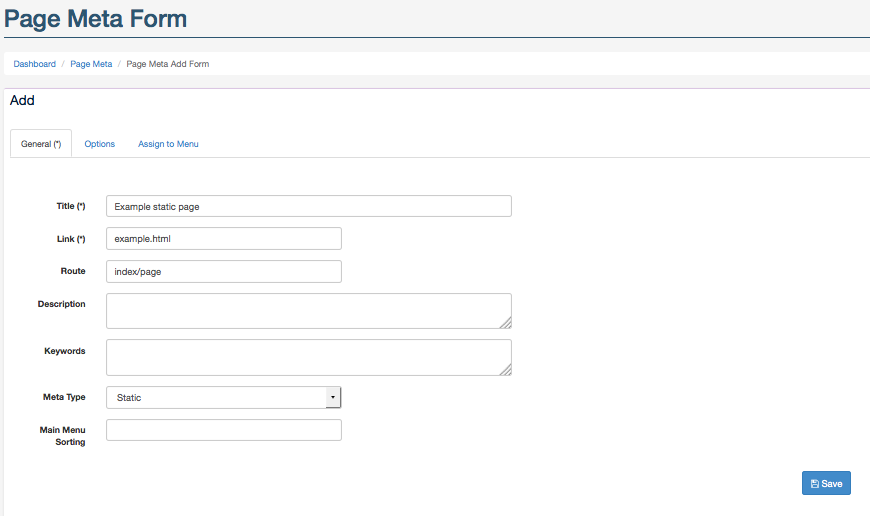The height and width of the screenshot is (516, 870).
Task: Click the Add section heading
Action: pos(22,100)
